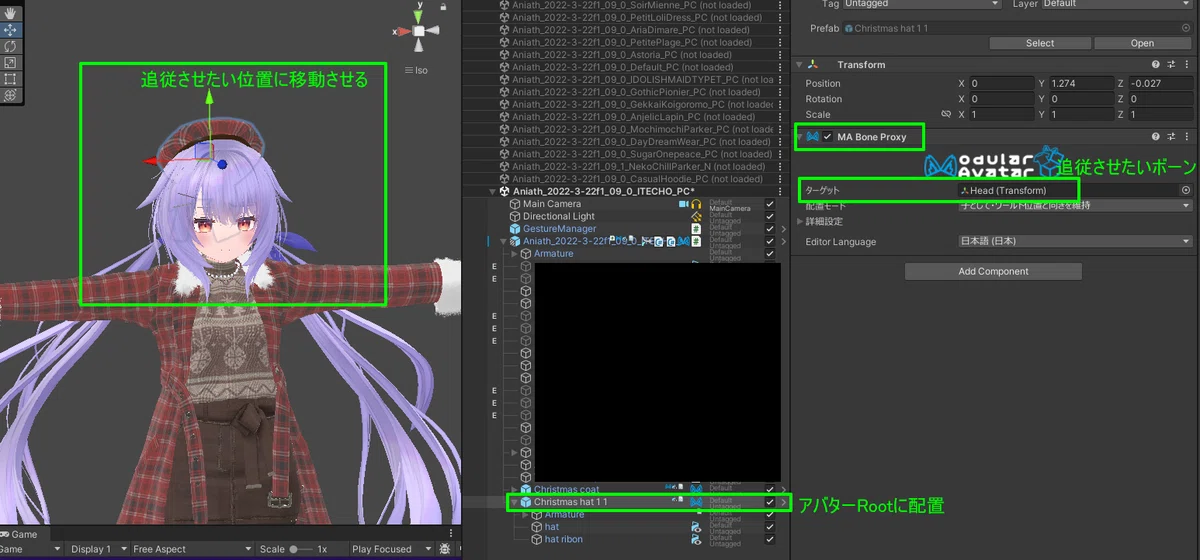The height and width of the screenshot is (560, 1200).
Task: Switch to the Game tab
Action: pyautogui.click(x=20, y=535)
